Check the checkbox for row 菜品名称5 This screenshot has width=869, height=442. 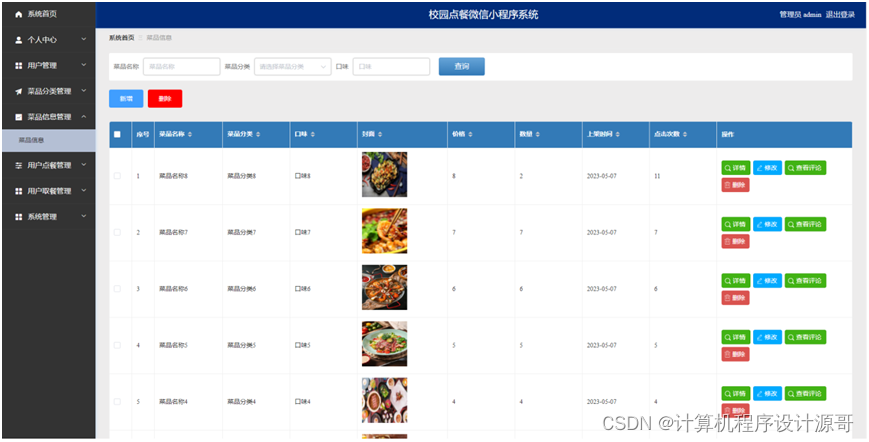tap(117, 345)
